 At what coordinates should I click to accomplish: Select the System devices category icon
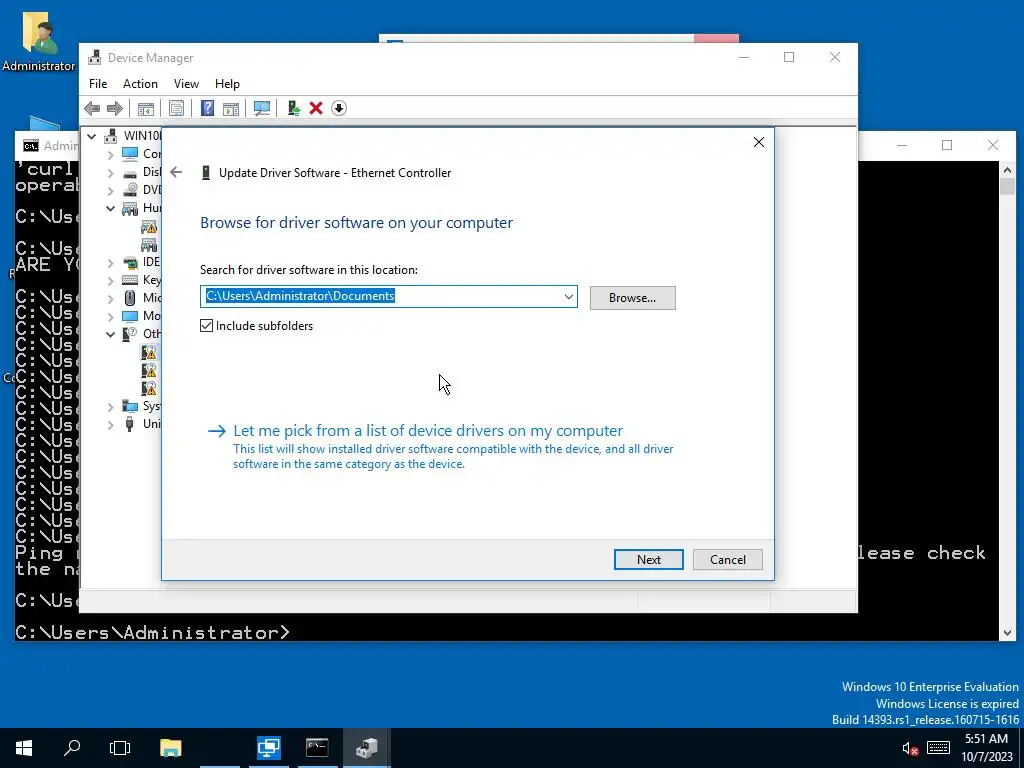[130, 406]
